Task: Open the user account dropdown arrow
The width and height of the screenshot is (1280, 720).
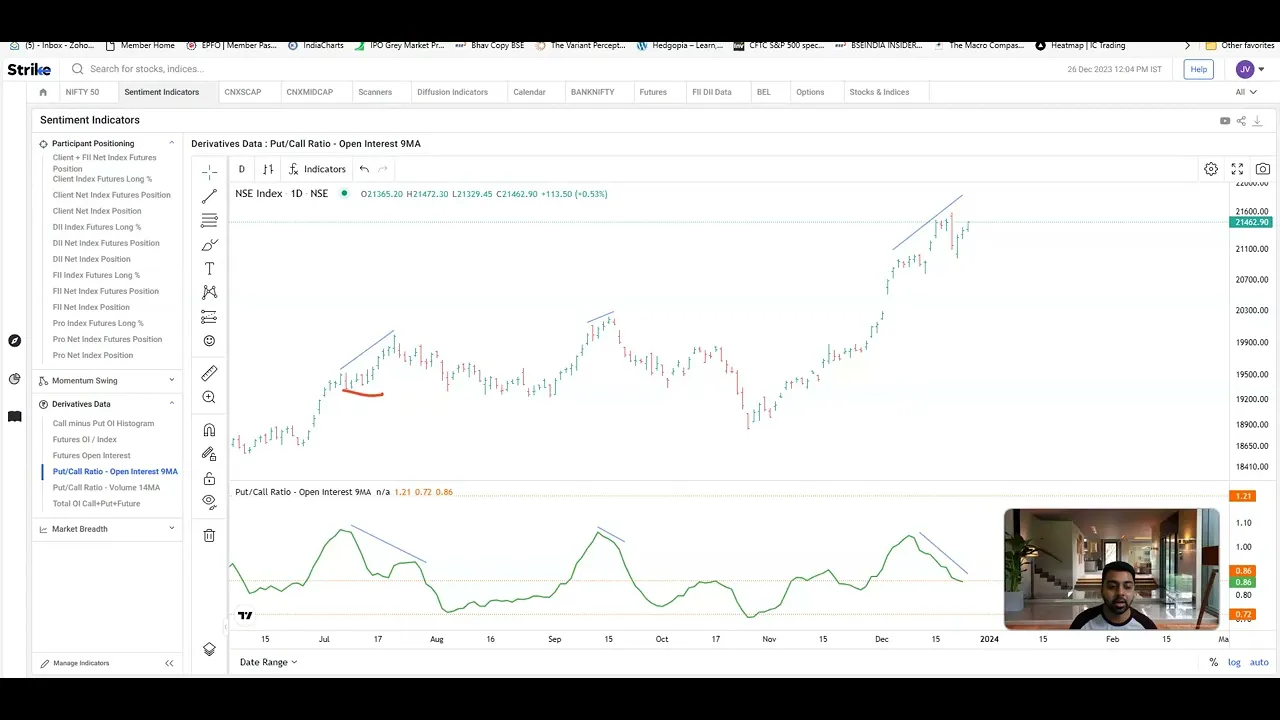Action: coord(1262,69)
